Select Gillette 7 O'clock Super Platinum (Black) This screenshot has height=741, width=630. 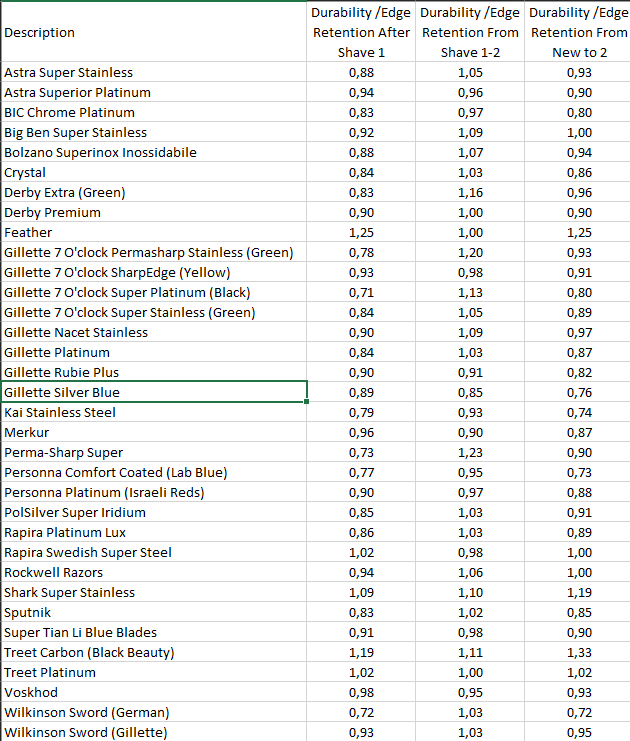point(154,293)
